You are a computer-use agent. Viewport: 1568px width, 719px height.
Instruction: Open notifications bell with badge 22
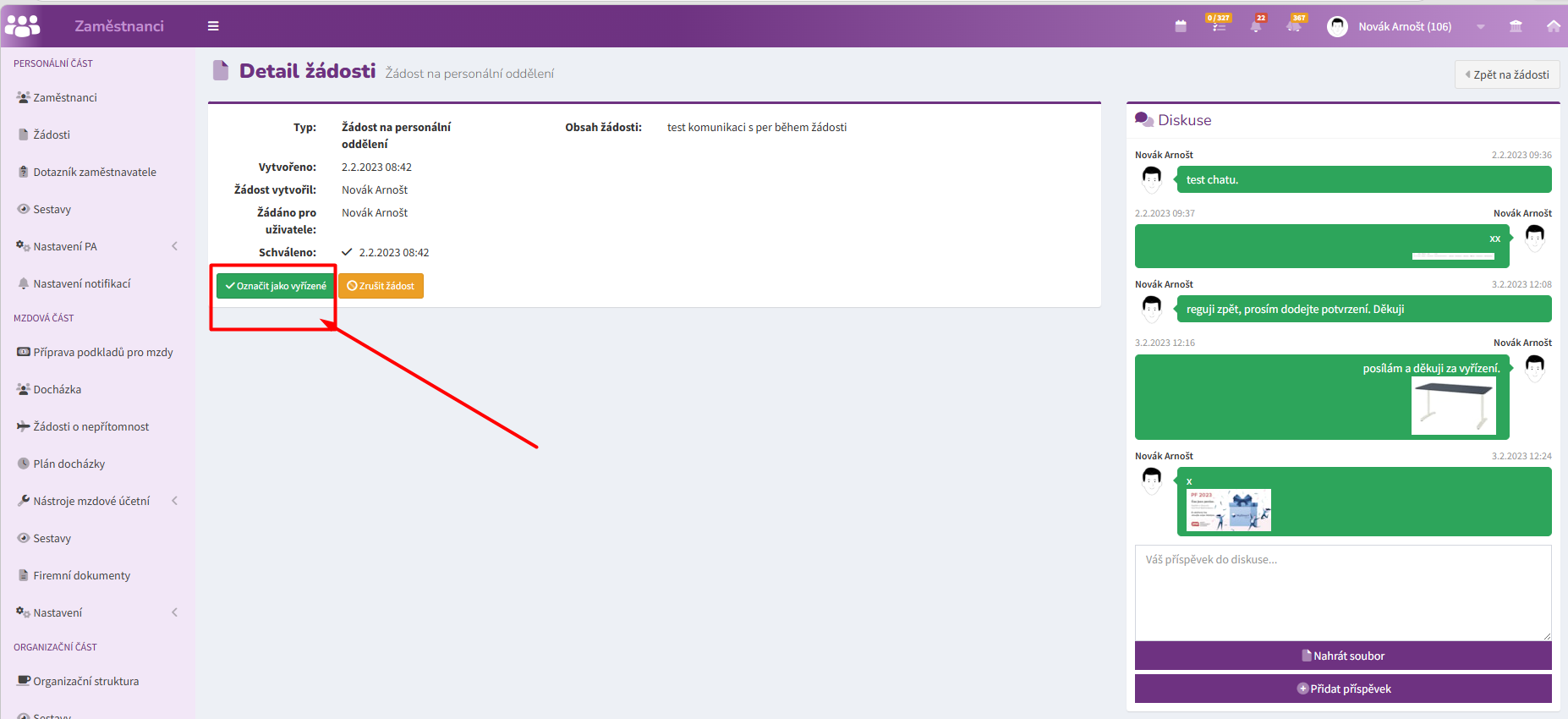(x=1256, y=25)
